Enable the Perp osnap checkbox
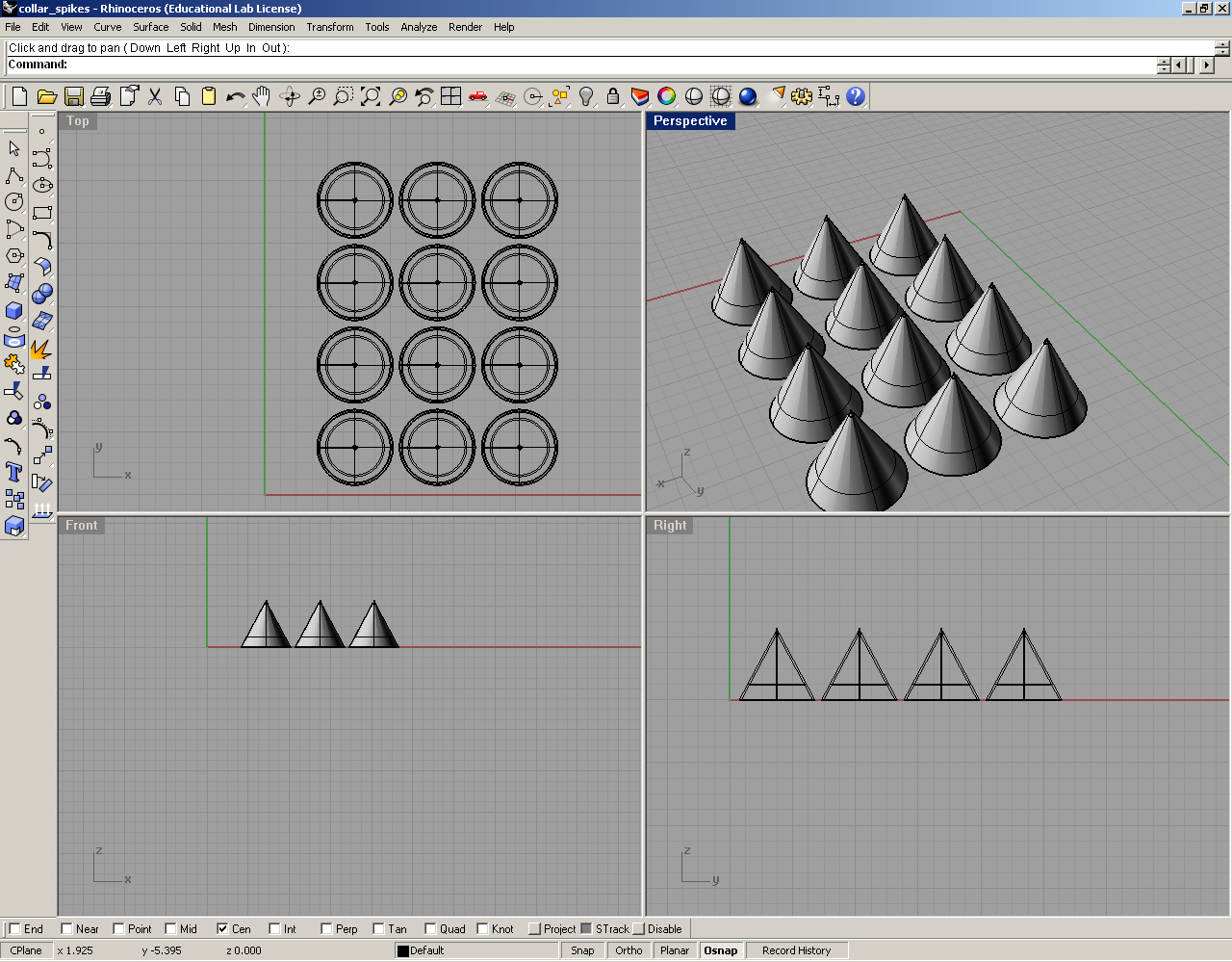1232x962 pixels. [x=326, y=929]
